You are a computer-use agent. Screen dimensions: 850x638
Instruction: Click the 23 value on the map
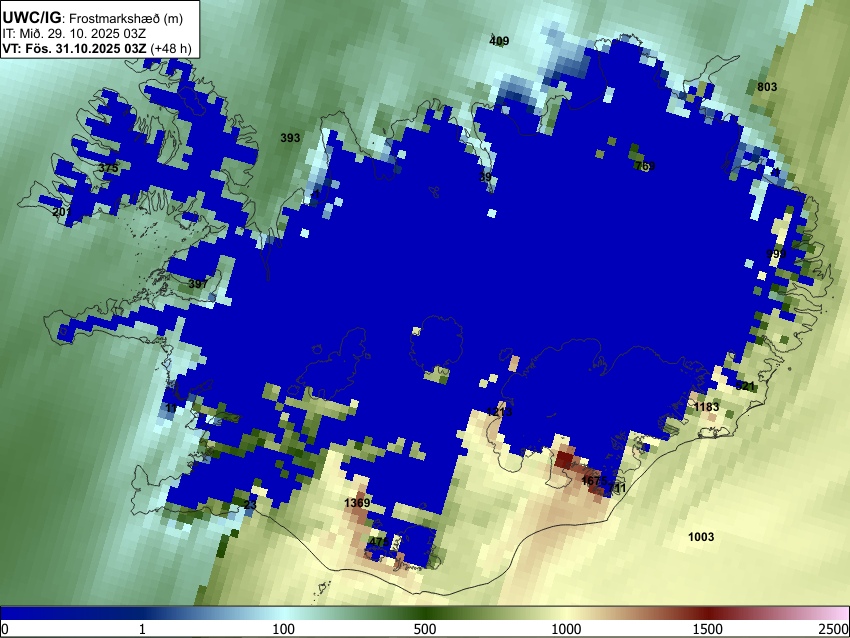tap(250, 505)
